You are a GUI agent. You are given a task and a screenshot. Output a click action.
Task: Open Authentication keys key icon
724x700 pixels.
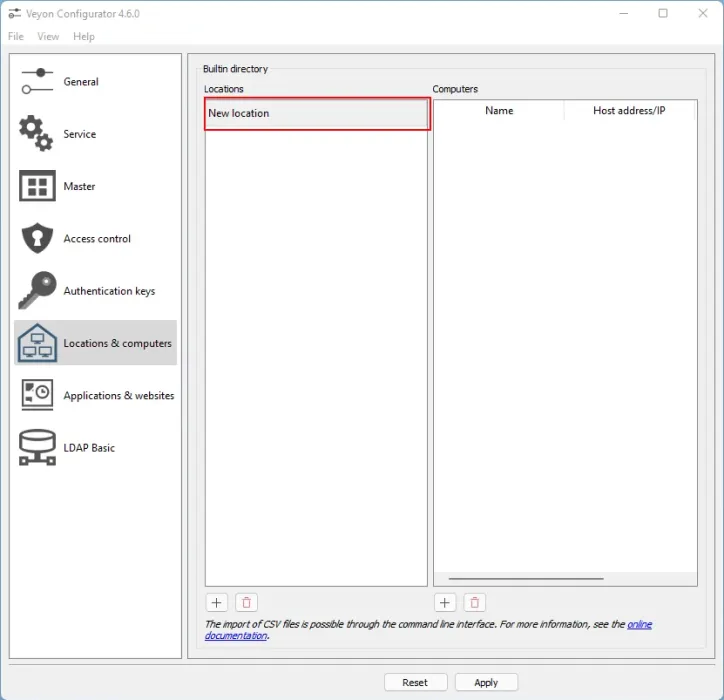[37, 290]
